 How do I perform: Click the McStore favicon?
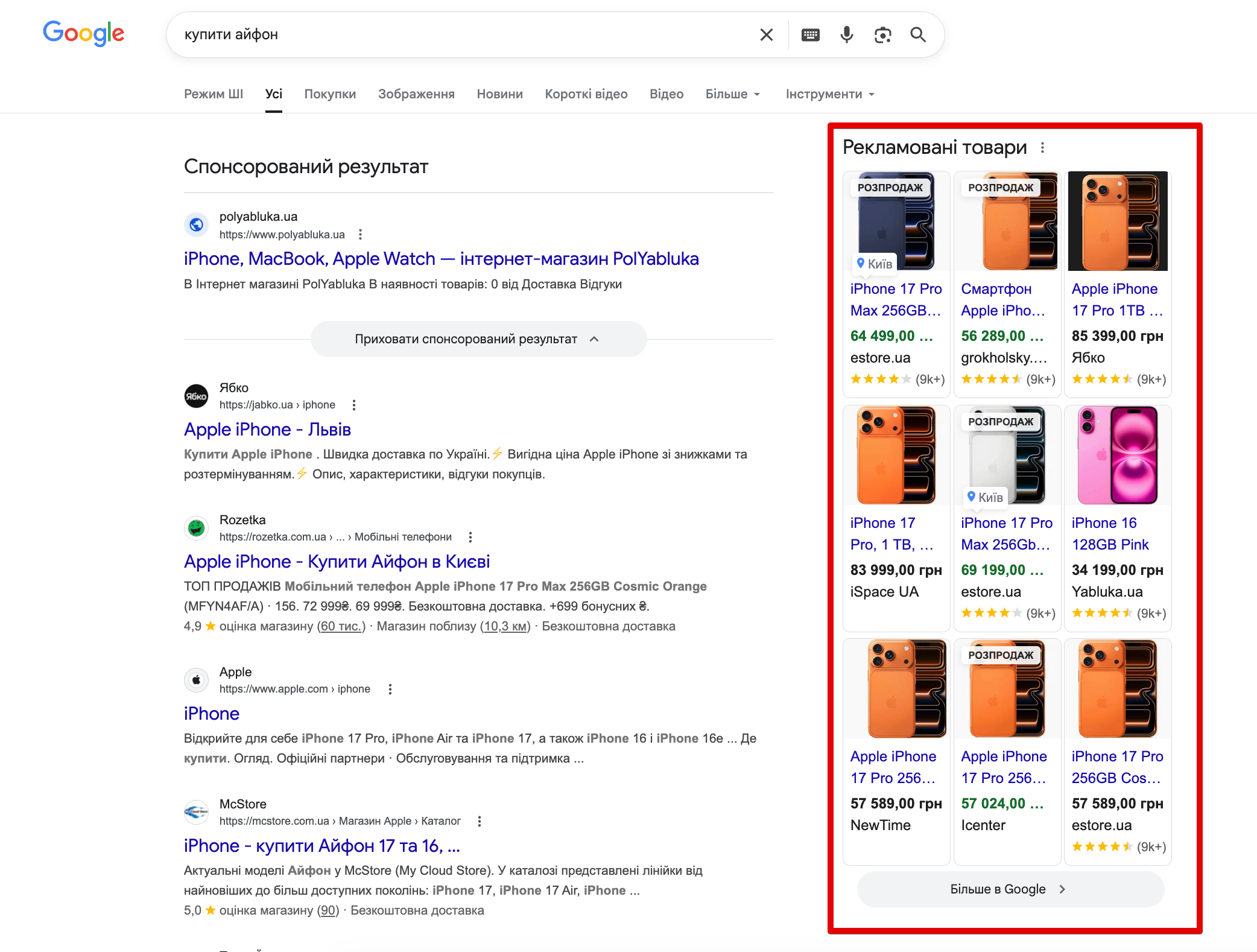[196, 812]
